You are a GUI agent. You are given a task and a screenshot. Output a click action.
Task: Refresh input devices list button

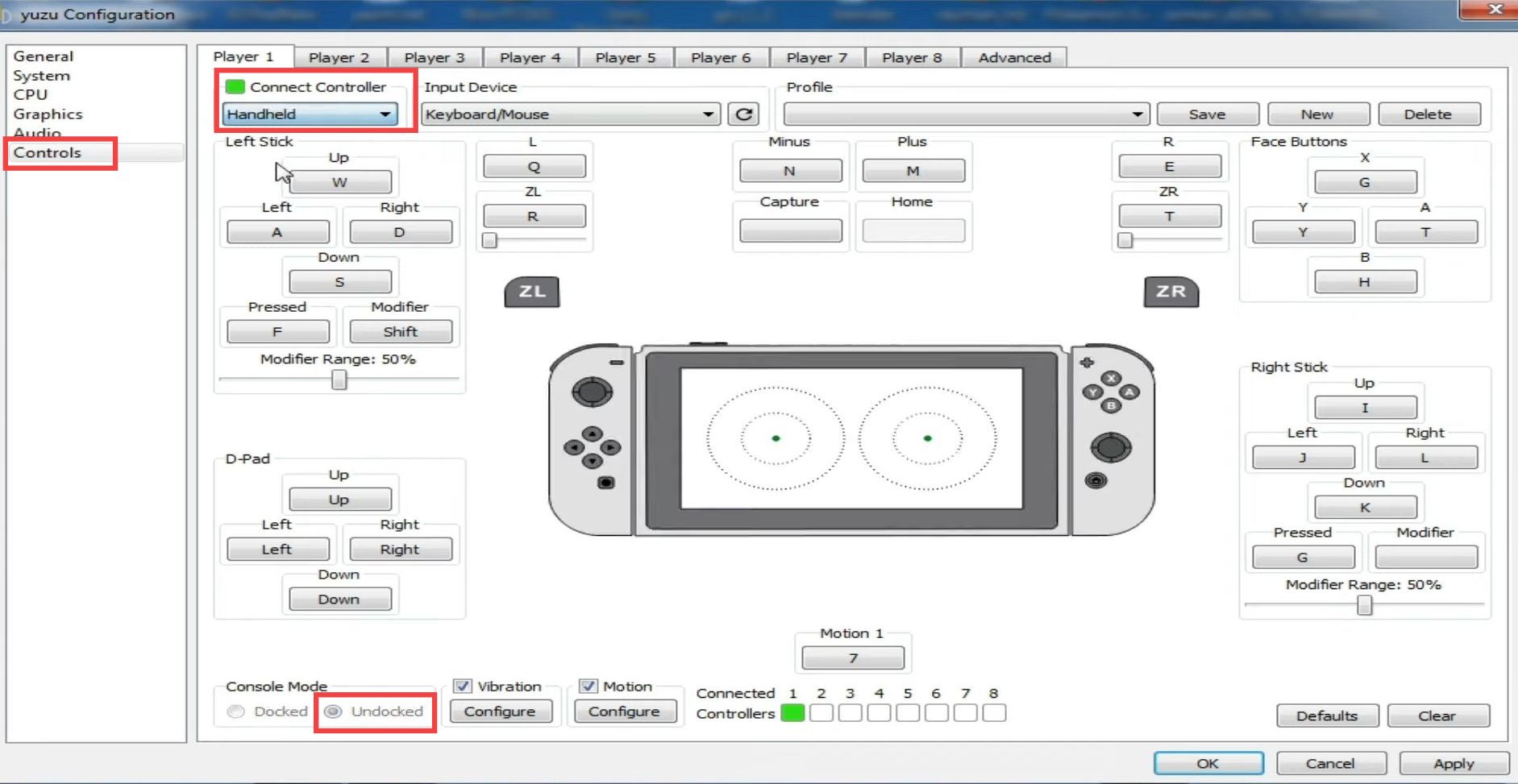(744, 114)
